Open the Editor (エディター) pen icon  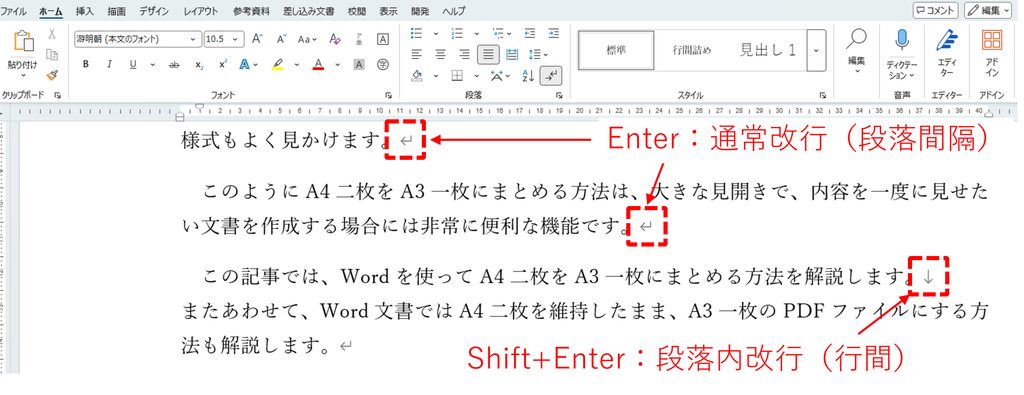pos(946,40)
